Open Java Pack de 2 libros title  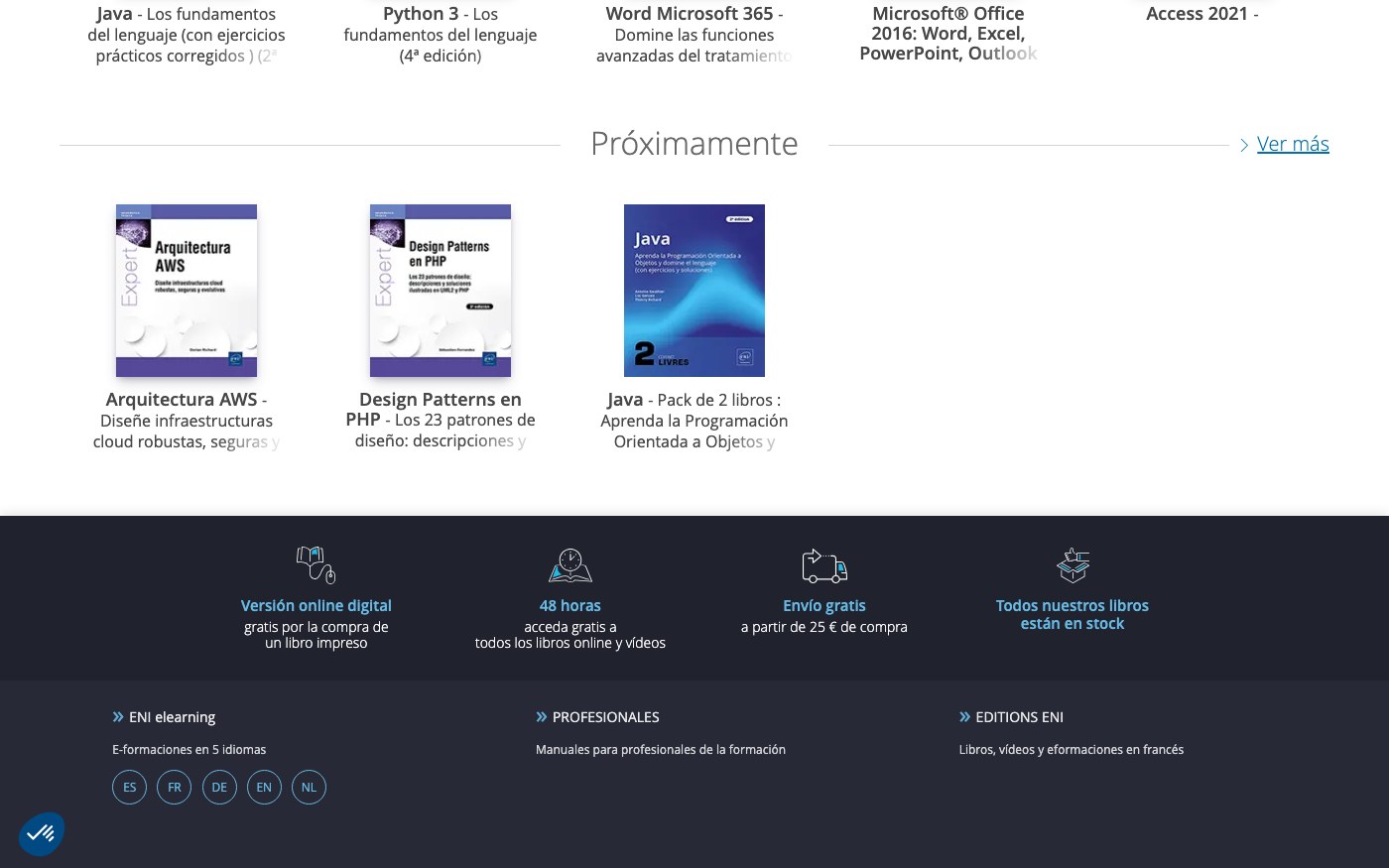tap(694, 421)
